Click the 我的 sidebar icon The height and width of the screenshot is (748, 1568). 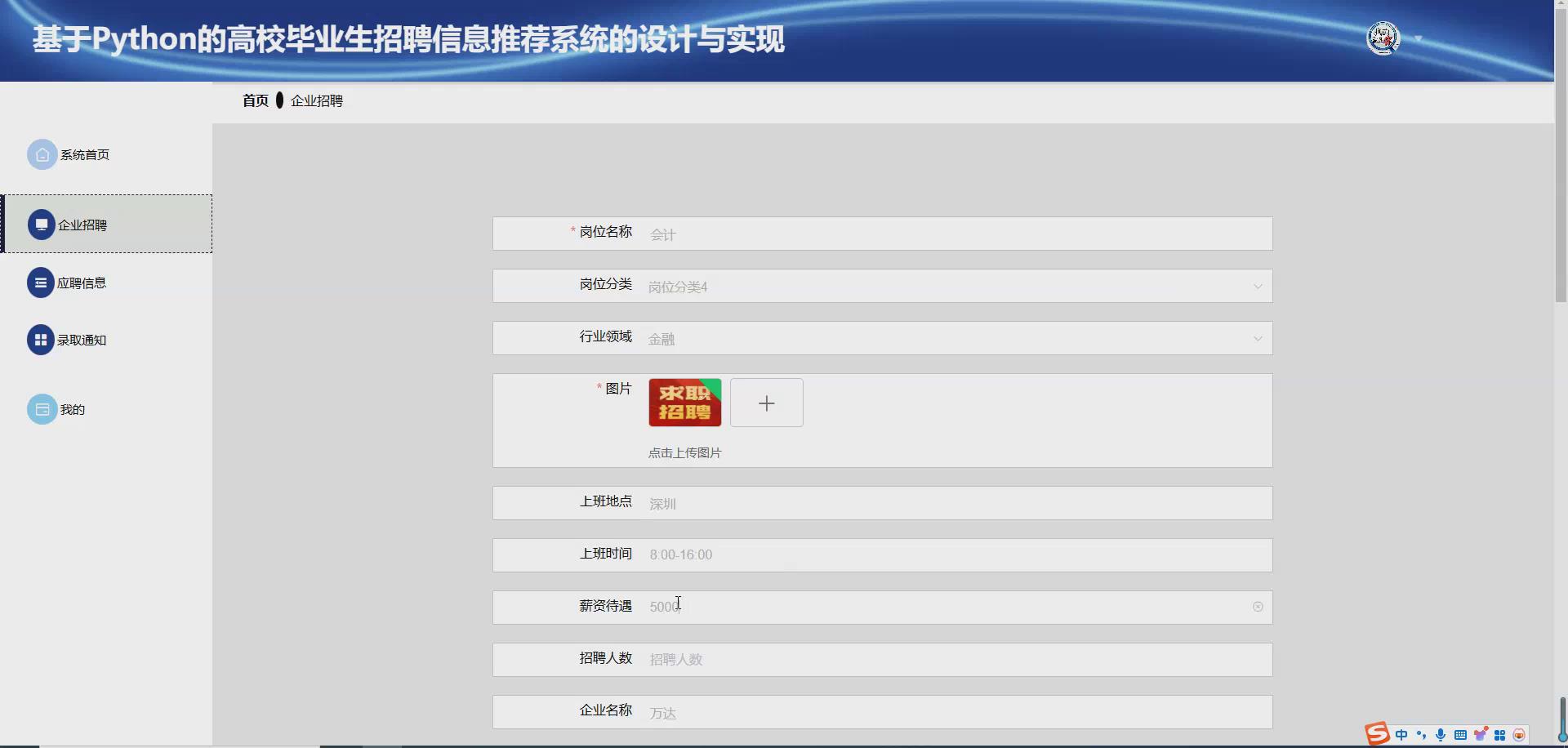[42, 409]
